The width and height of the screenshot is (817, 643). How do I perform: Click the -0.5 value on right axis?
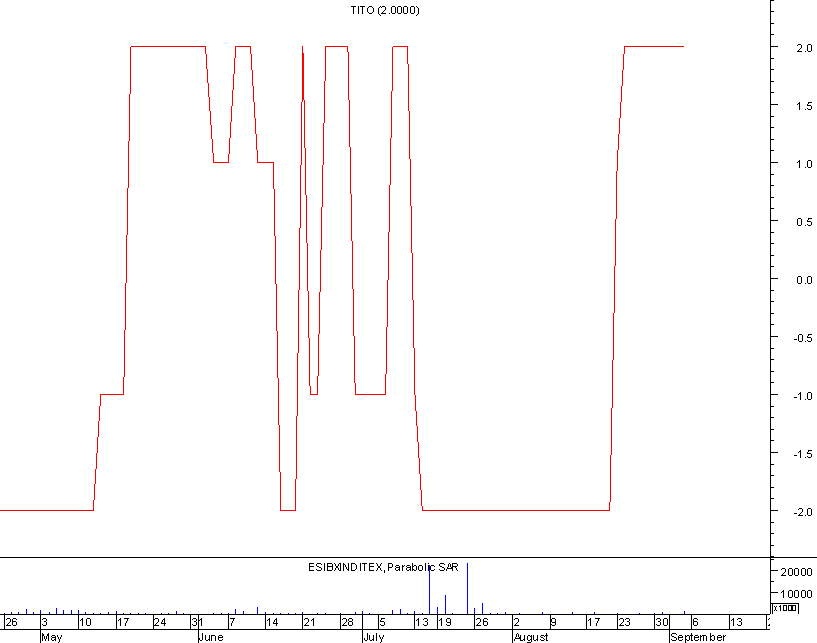coord(802,338)
